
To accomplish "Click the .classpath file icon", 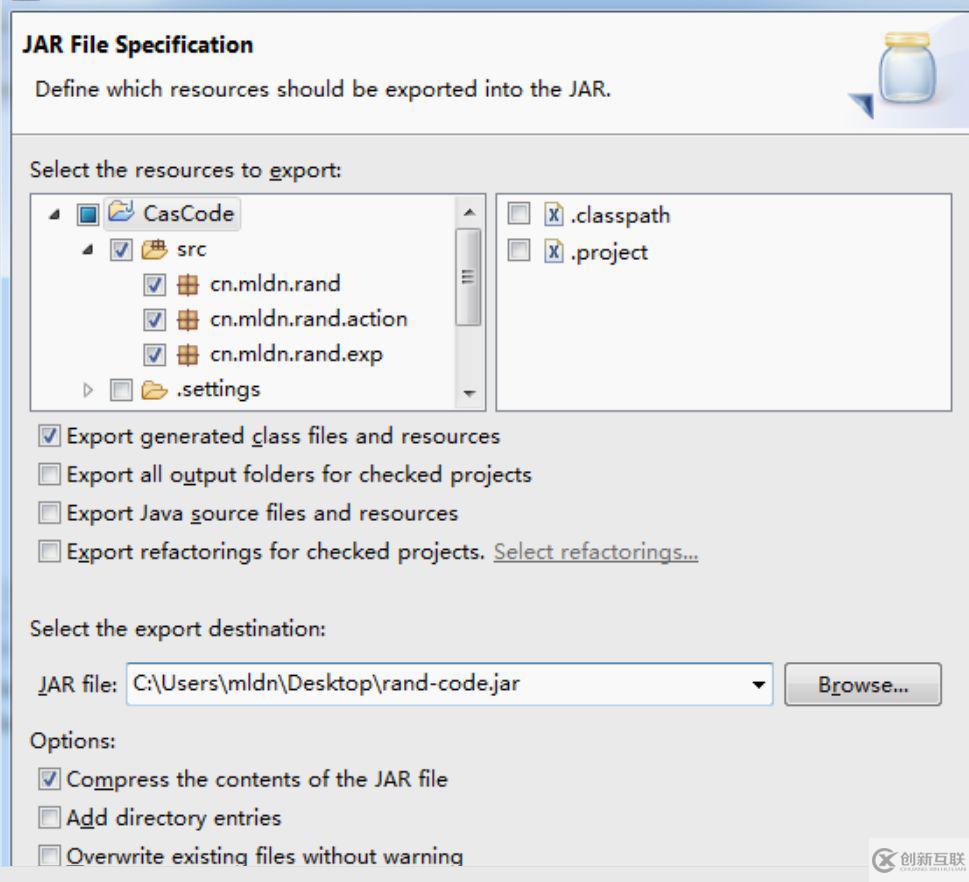I will coord(554,215).
